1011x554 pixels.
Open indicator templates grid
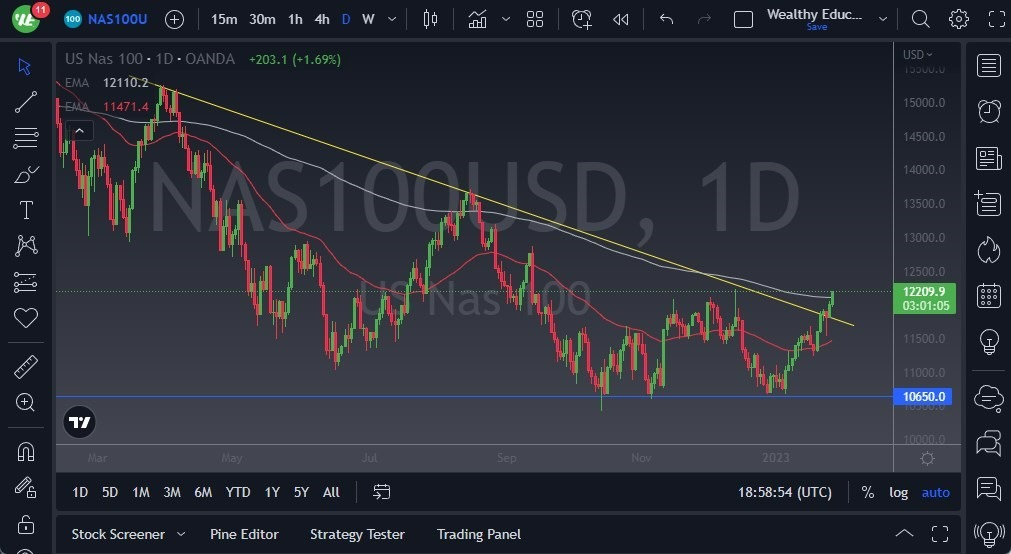click(x=535, y=19)
